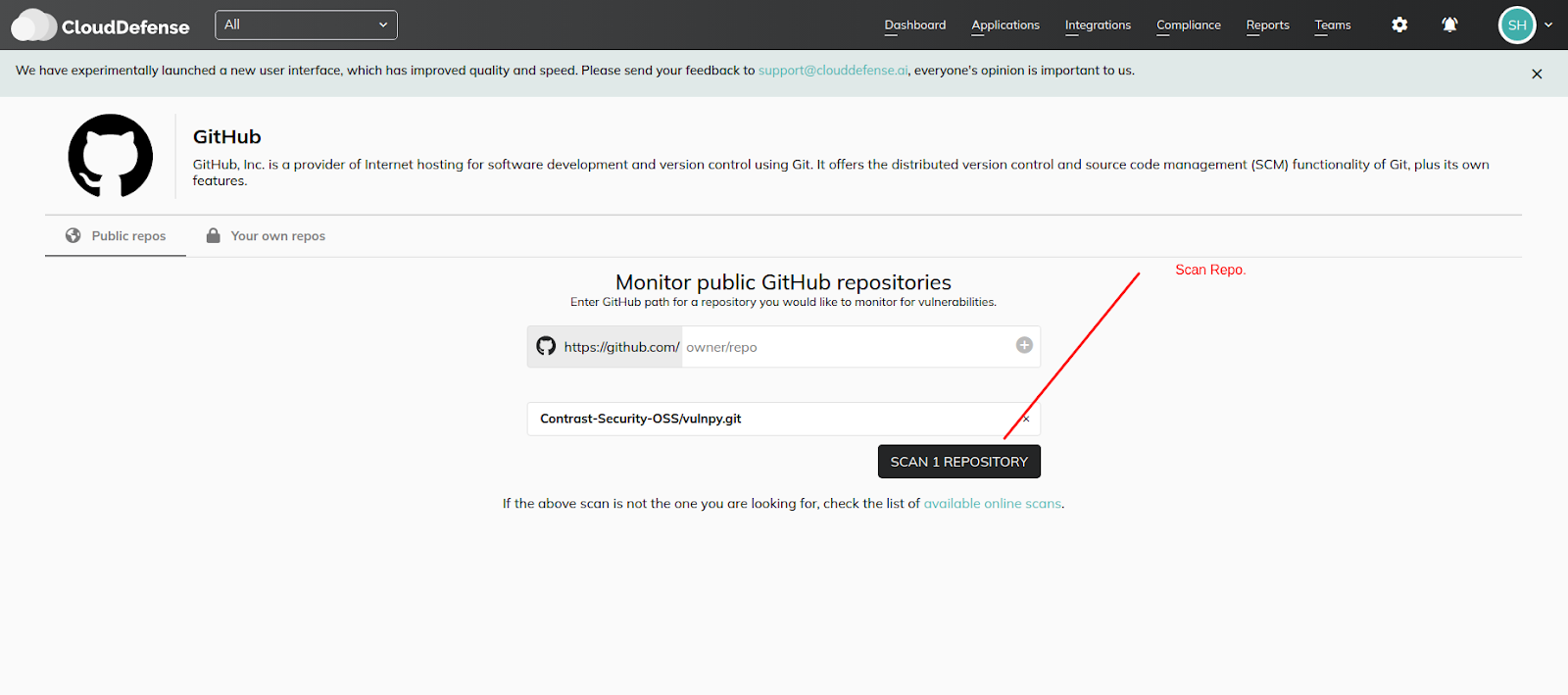The image size is (1568, 695).
Task: Click the GitHub heading title
Action: click(x=227, y=137)
